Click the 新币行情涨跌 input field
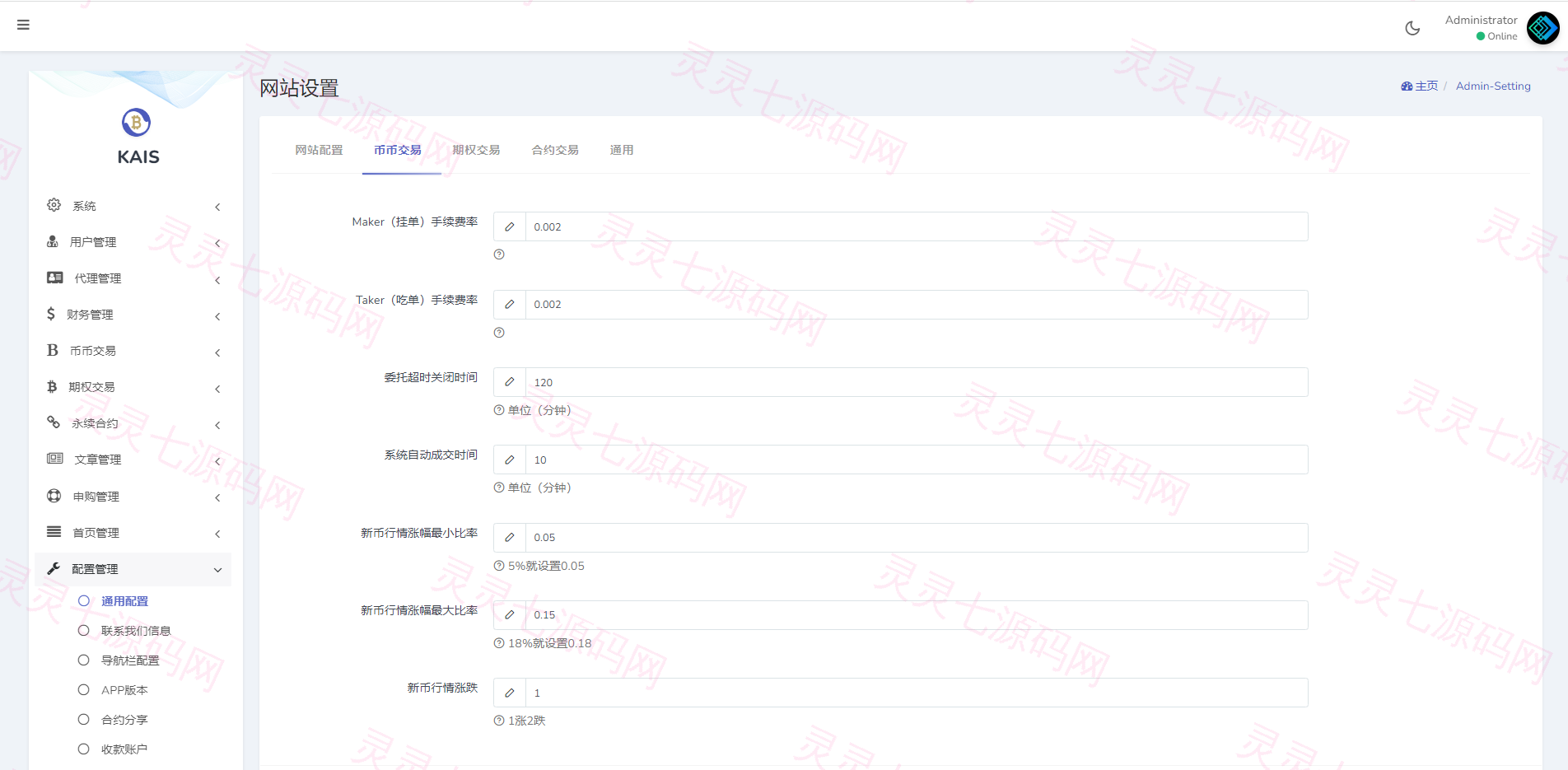 (917, 693)
